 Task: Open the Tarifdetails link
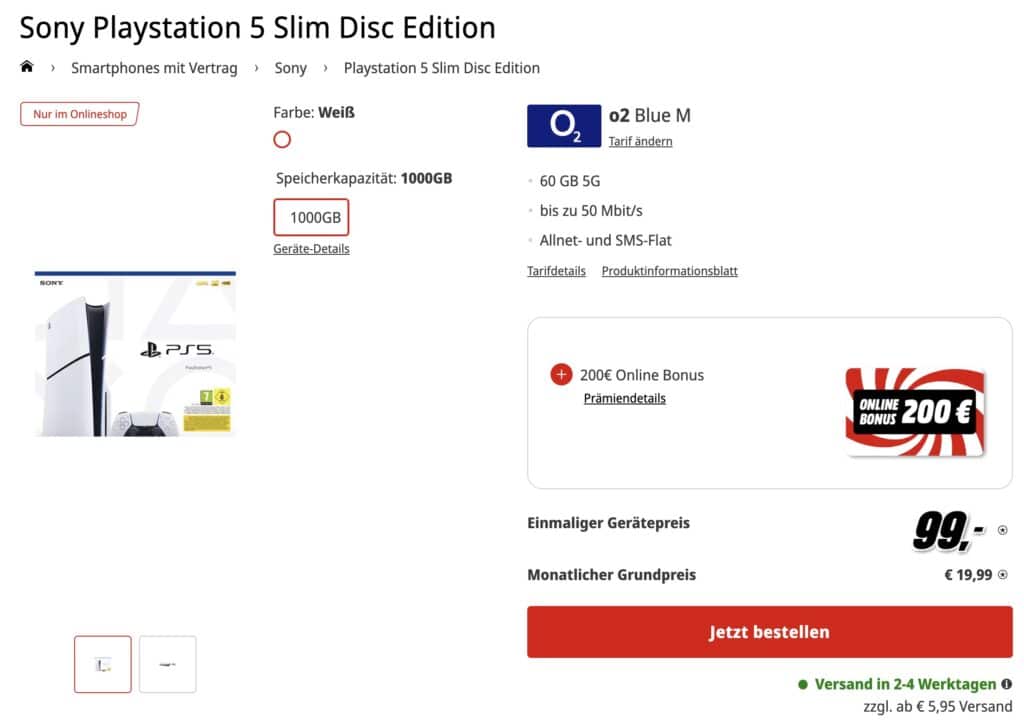[x=556, y=271]
